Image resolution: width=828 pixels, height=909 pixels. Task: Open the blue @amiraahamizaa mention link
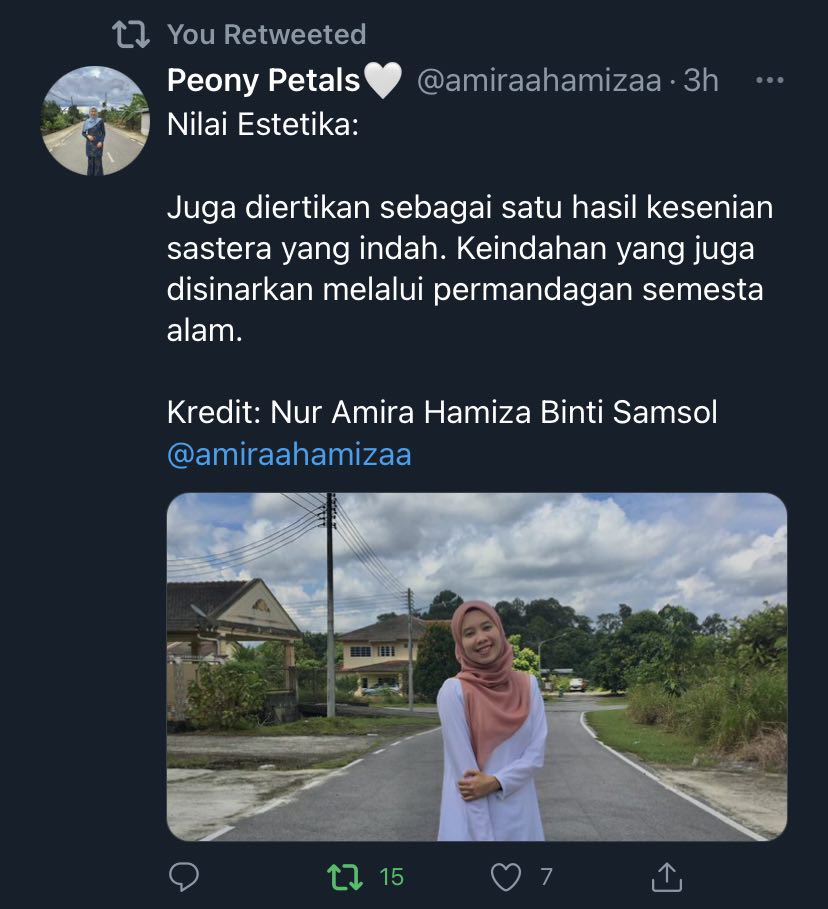(289, 454)
